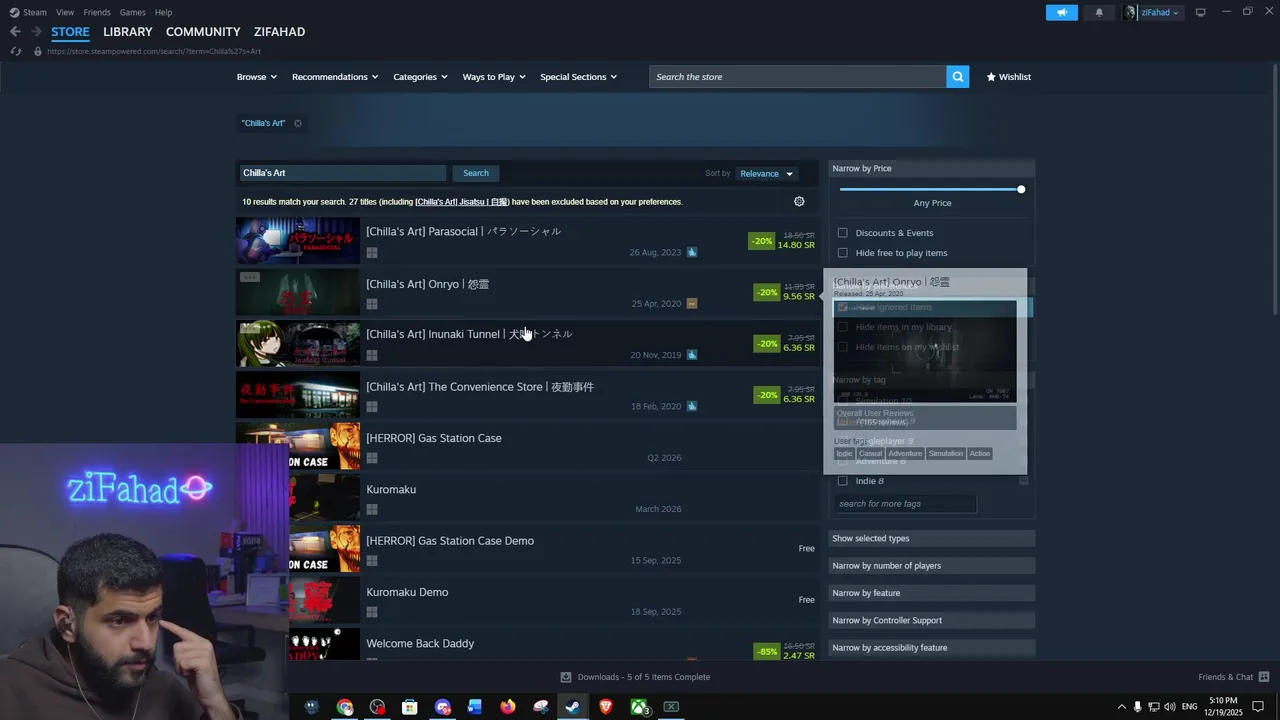The image size is (1280, 720).
Task: Click the Downloads status icon
Action: click(566, 677)
